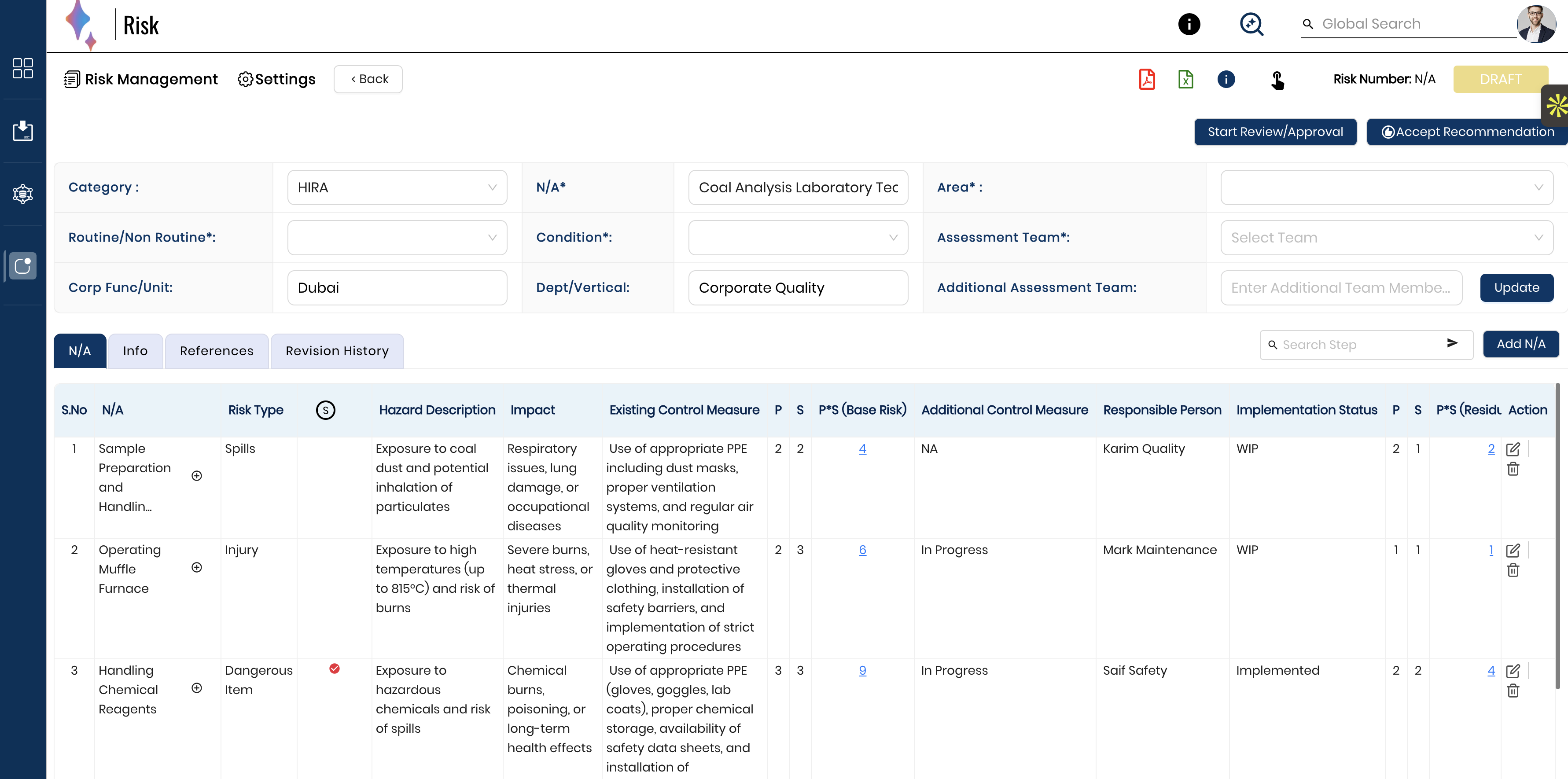1568x779 pixels.
Task: Click the touch gesture icon in the header
Action: [1277, 80]
